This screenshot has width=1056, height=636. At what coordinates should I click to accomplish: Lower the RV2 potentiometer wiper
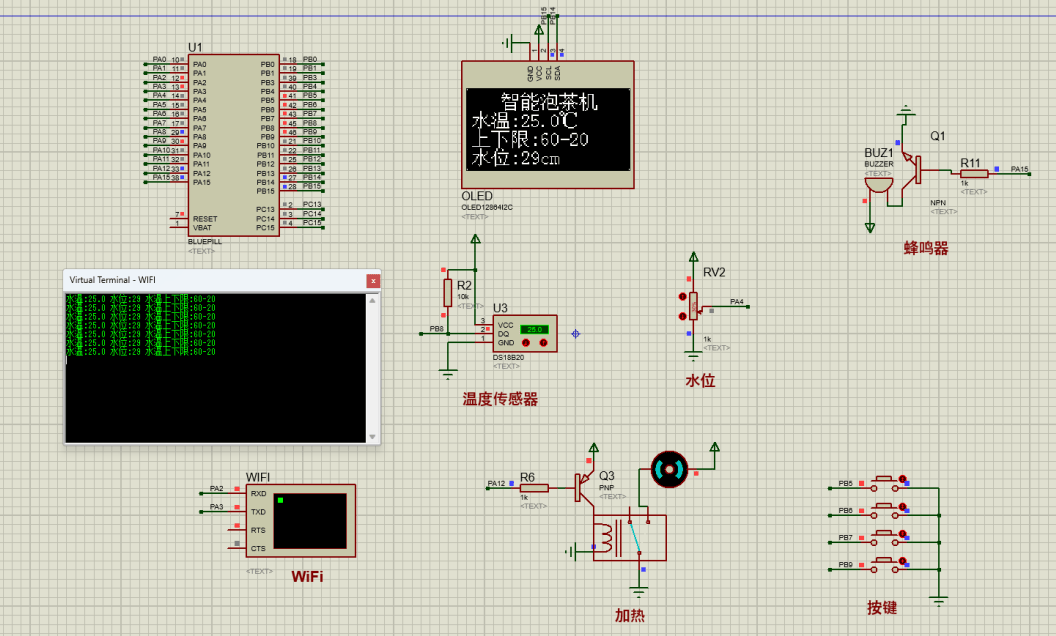click(x=683, y=315)
